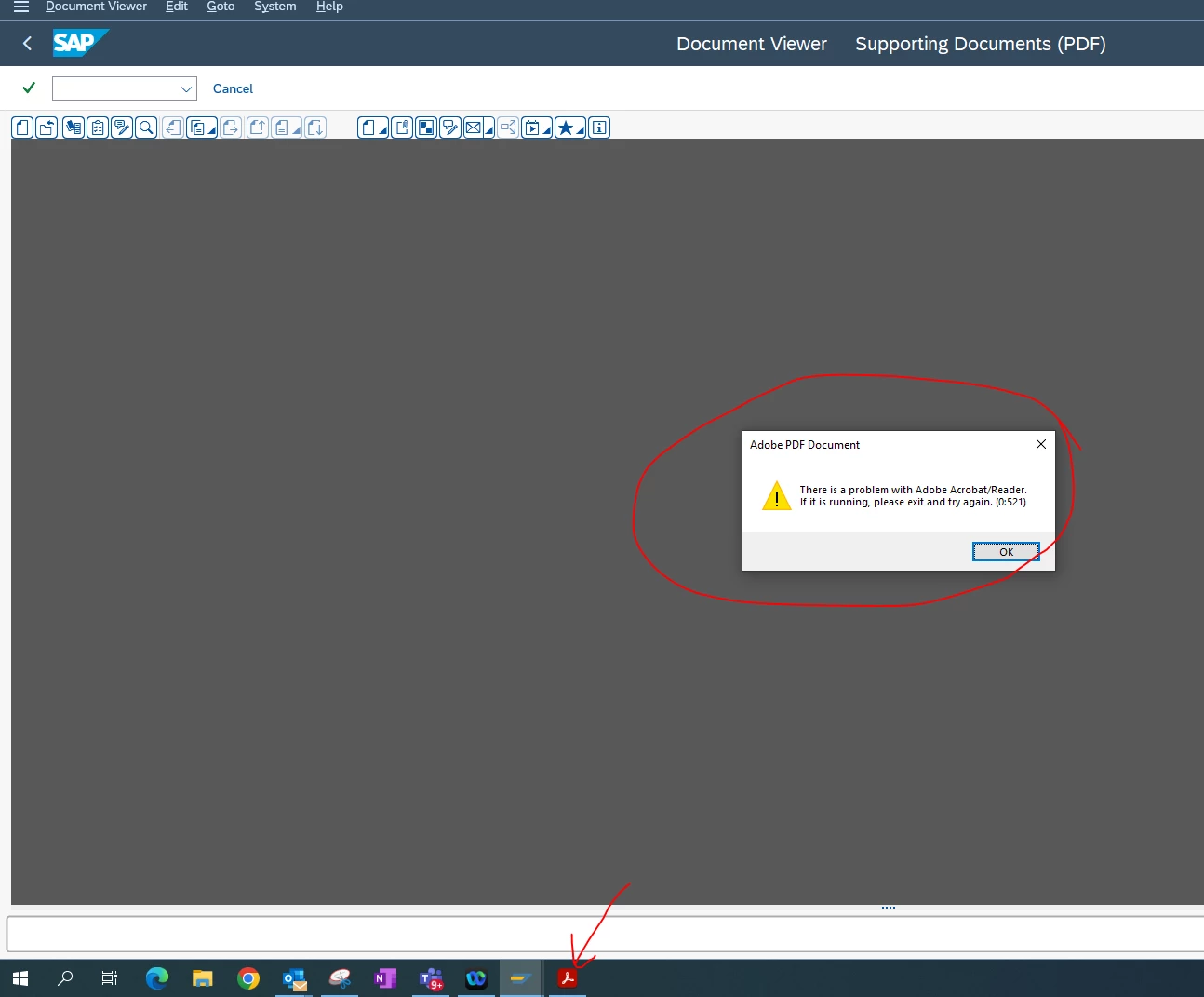Open the Edit menu
The width and height of the screenshot is (1204, 997).
[x=177, y=7]
